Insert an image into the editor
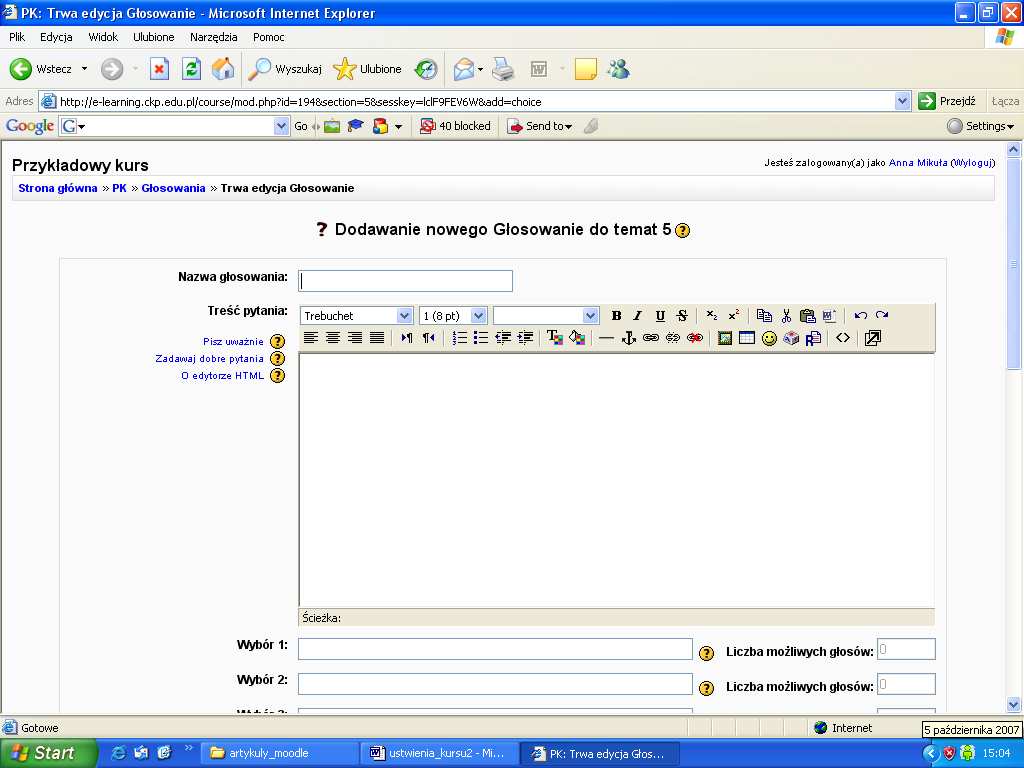This screenshot has width=1024, height=768. coord(725,338)
